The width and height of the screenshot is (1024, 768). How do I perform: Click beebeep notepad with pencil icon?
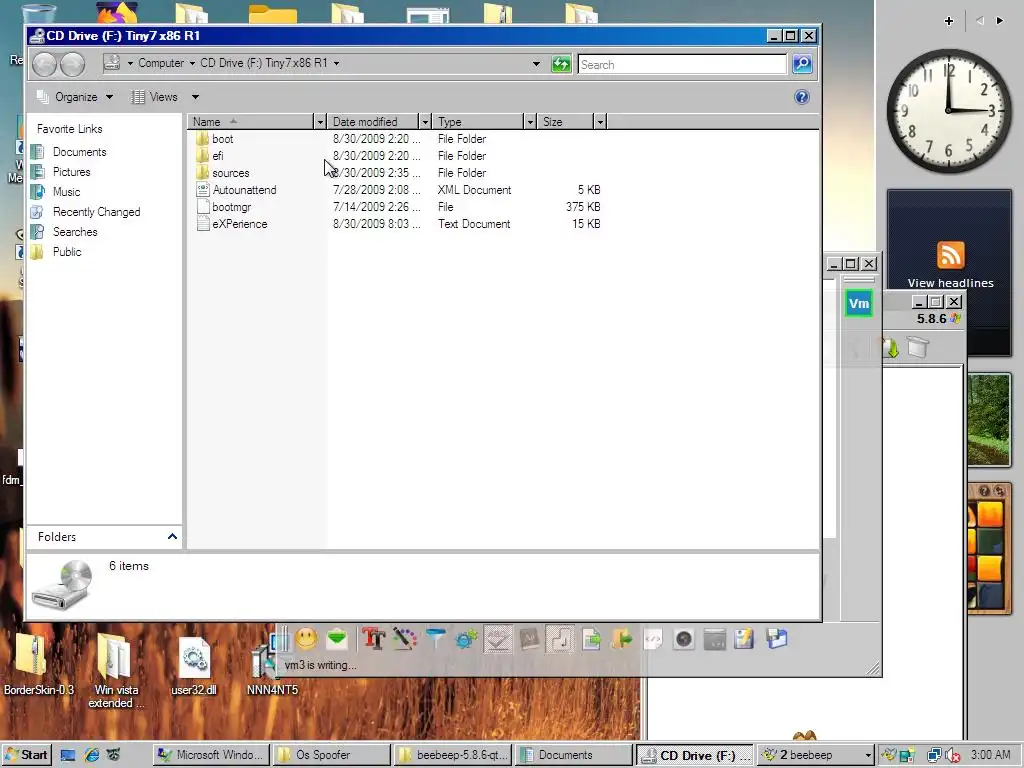click(744, 639)
